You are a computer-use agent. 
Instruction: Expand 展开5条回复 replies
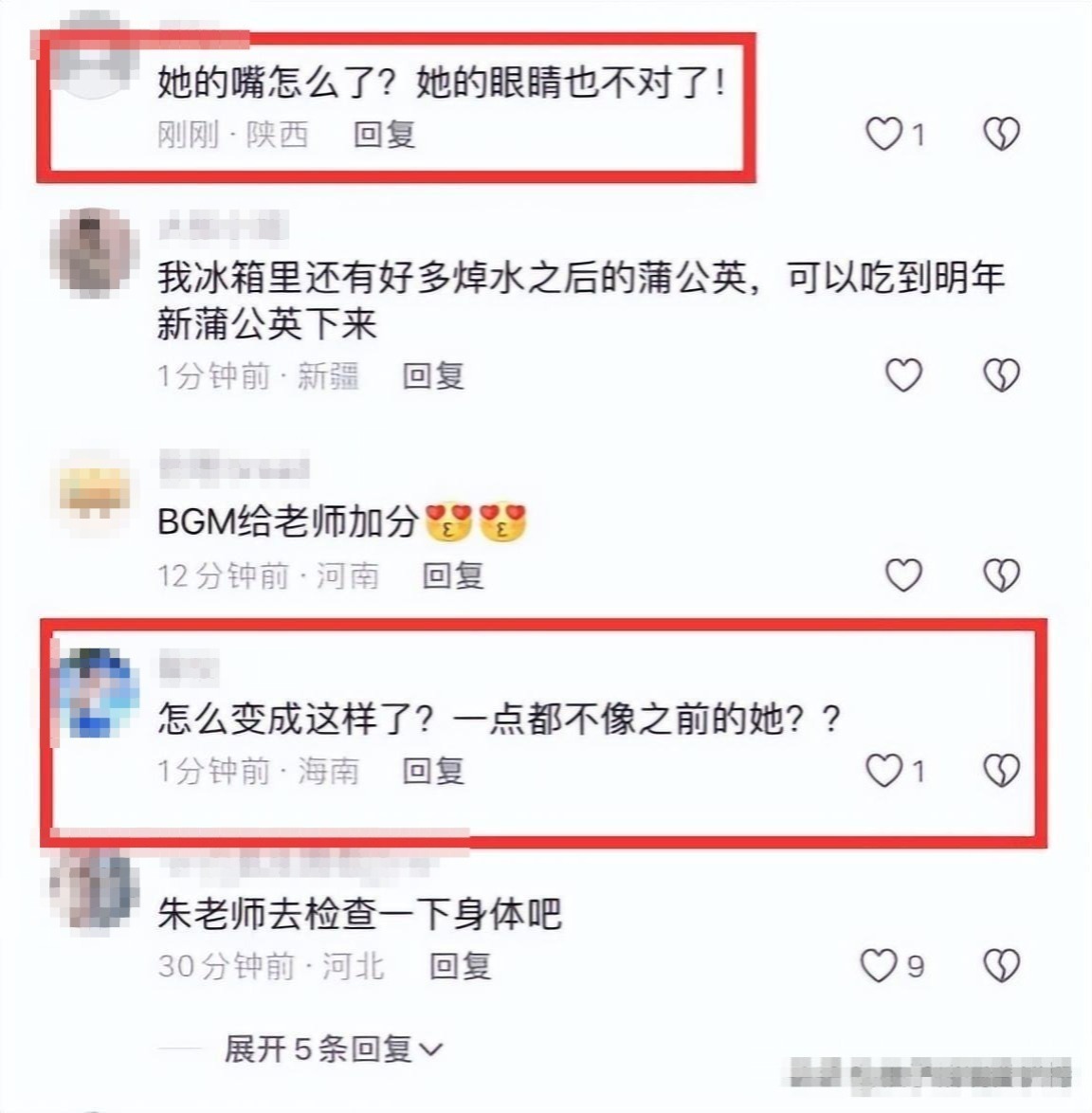click(333, 1049)
